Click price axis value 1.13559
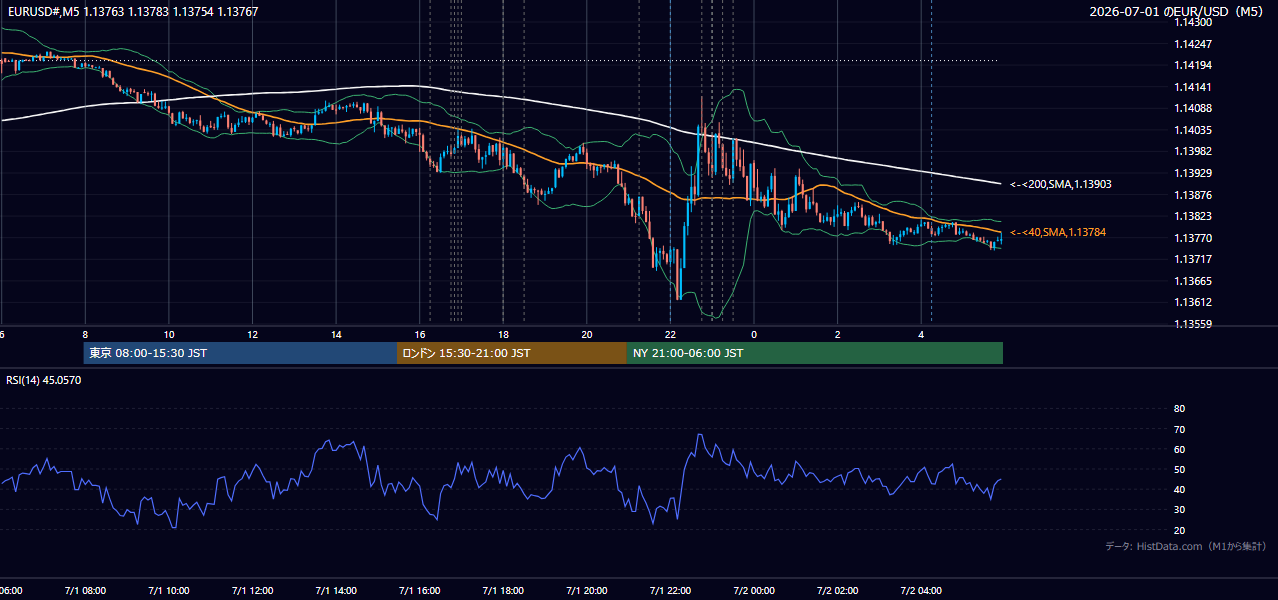1278x600 pixels. point(1194,324)
